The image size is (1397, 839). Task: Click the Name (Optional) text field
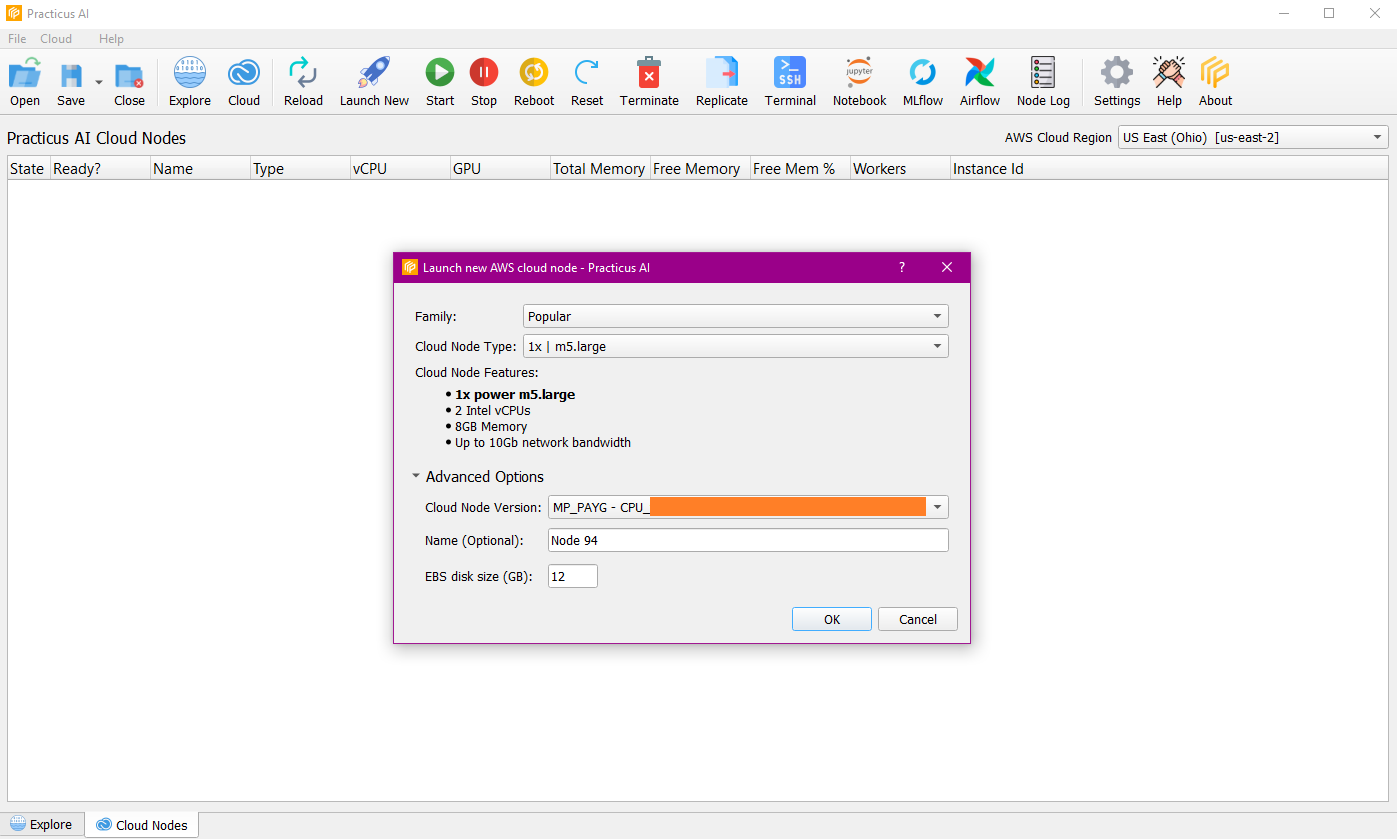(x=747, y=540)
